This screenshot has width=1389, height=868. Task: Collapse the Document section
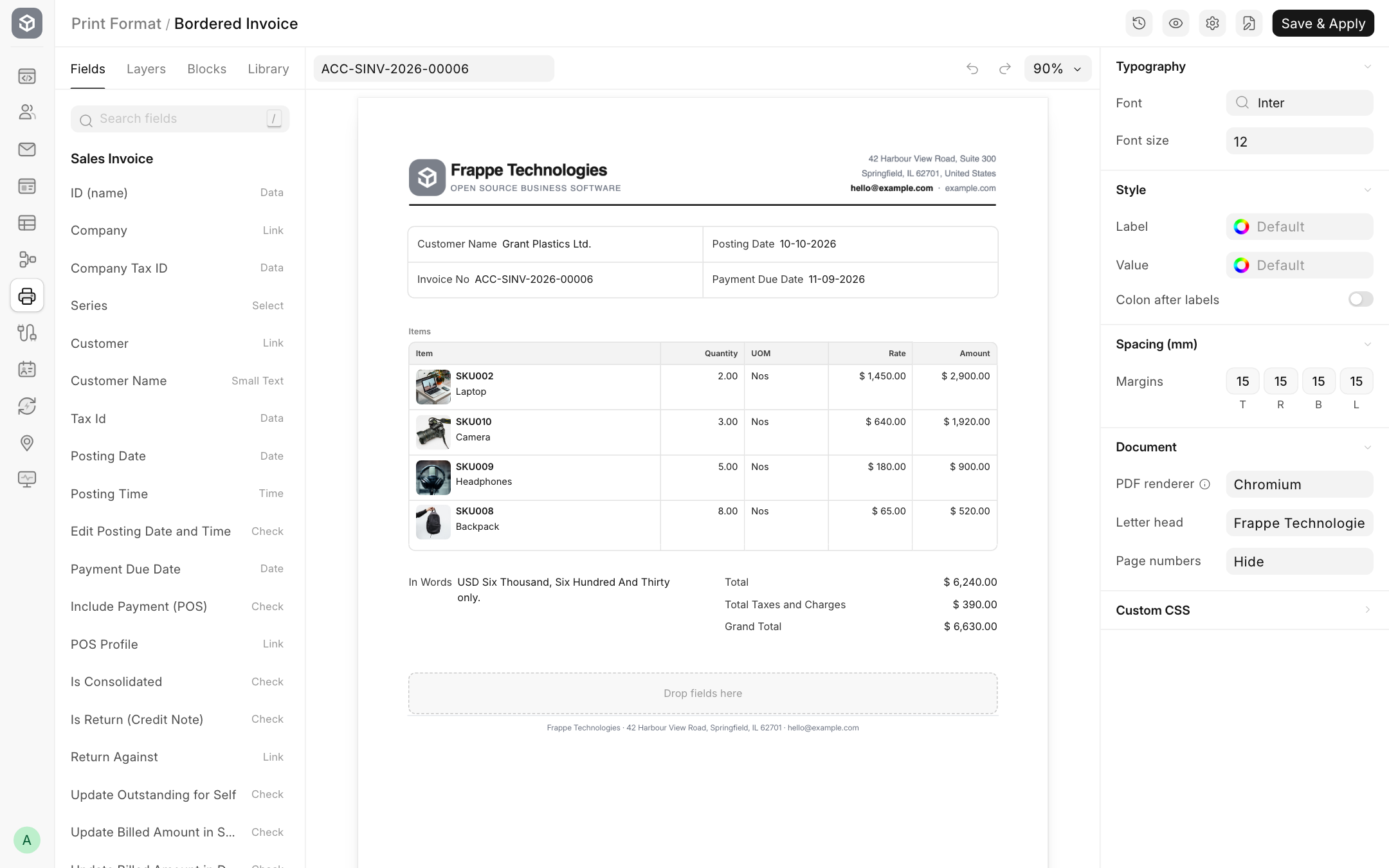click(x=1367, y=448)
